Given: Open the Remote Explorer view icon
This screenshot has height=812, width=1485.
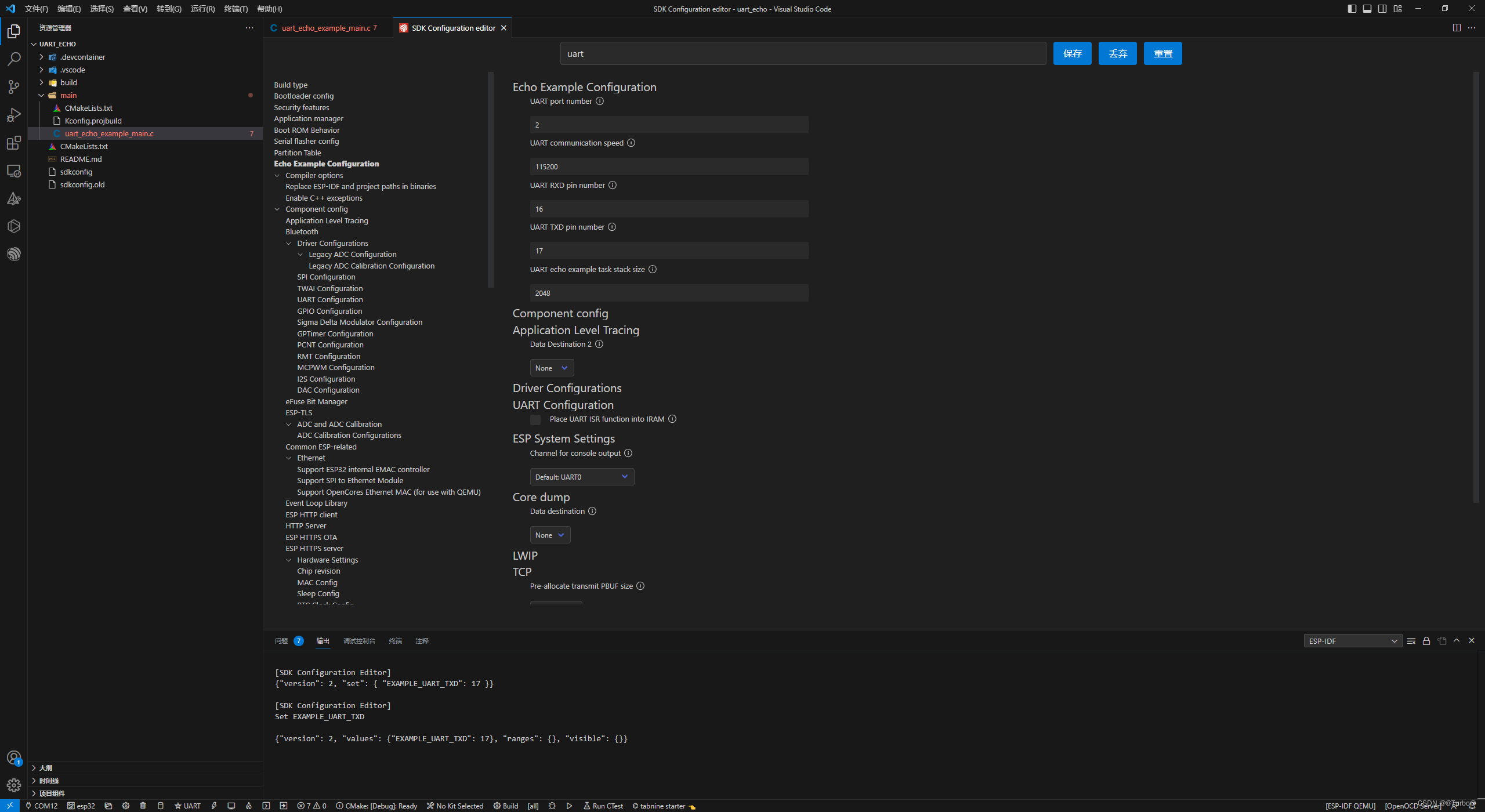Looking at the screenshot, I should tap(14, 171).
